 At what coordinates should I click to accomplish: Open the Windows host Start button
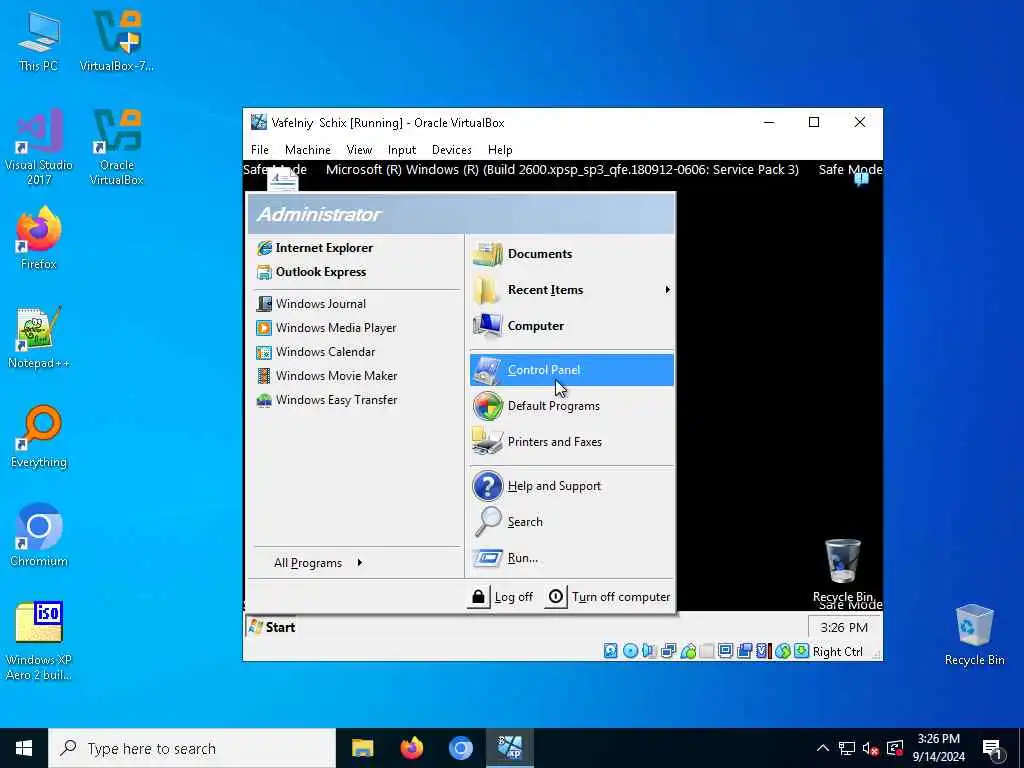(x=24, y=748)
